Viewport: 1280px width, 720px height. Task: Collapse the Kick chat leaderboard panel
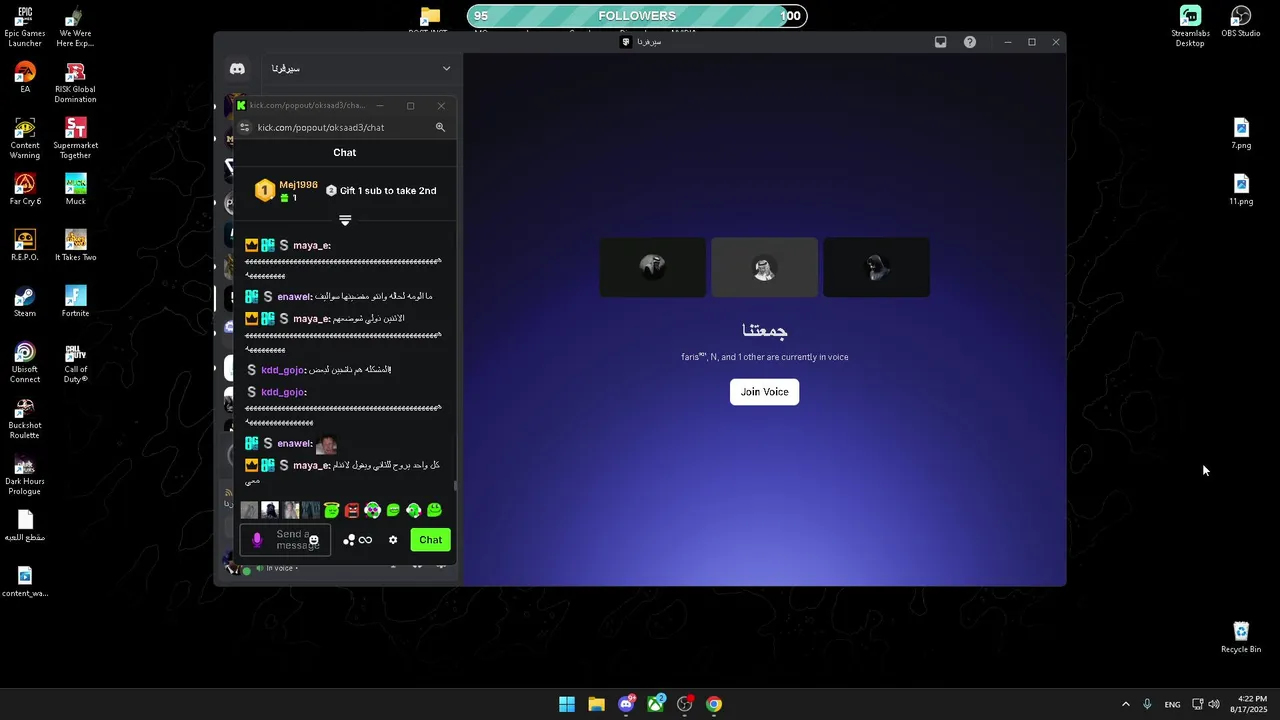[x=345, y=220]
